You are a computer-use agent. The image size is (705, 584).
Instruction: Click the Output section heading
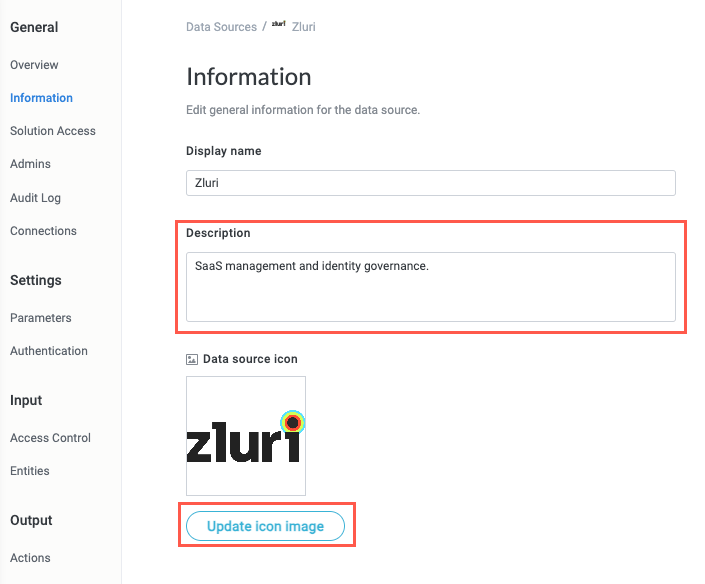tap(31, 520)
